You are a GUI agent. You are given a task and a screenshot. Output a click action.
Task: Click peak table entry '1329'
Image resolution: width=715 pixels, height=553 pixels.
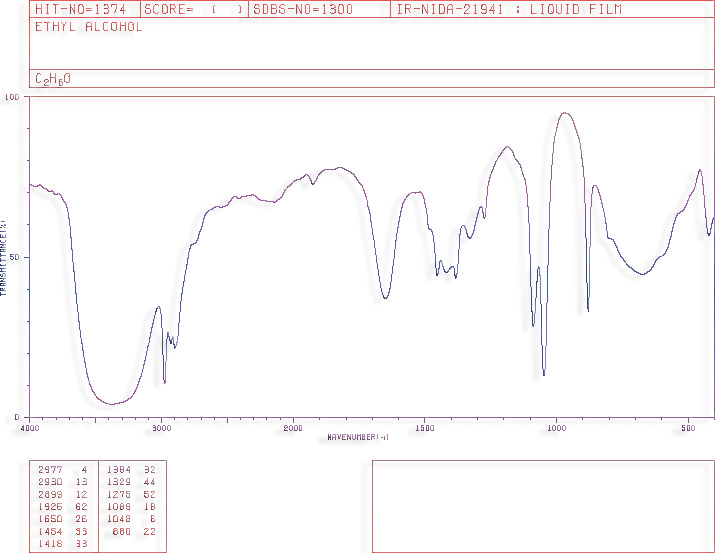click(119, 482)
